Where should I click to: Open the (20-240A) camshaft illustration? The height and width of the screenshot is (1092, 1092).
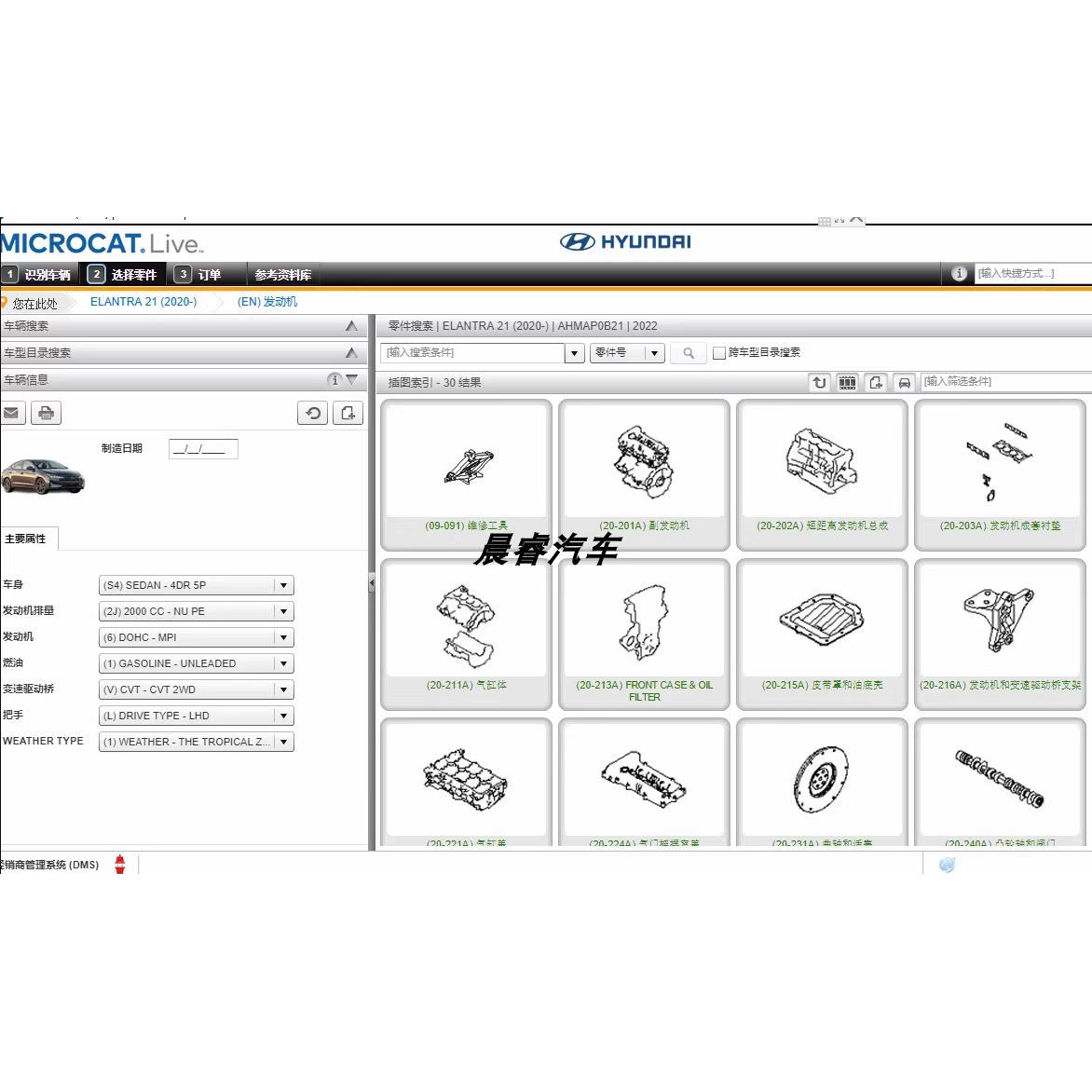click(1000, 783)
